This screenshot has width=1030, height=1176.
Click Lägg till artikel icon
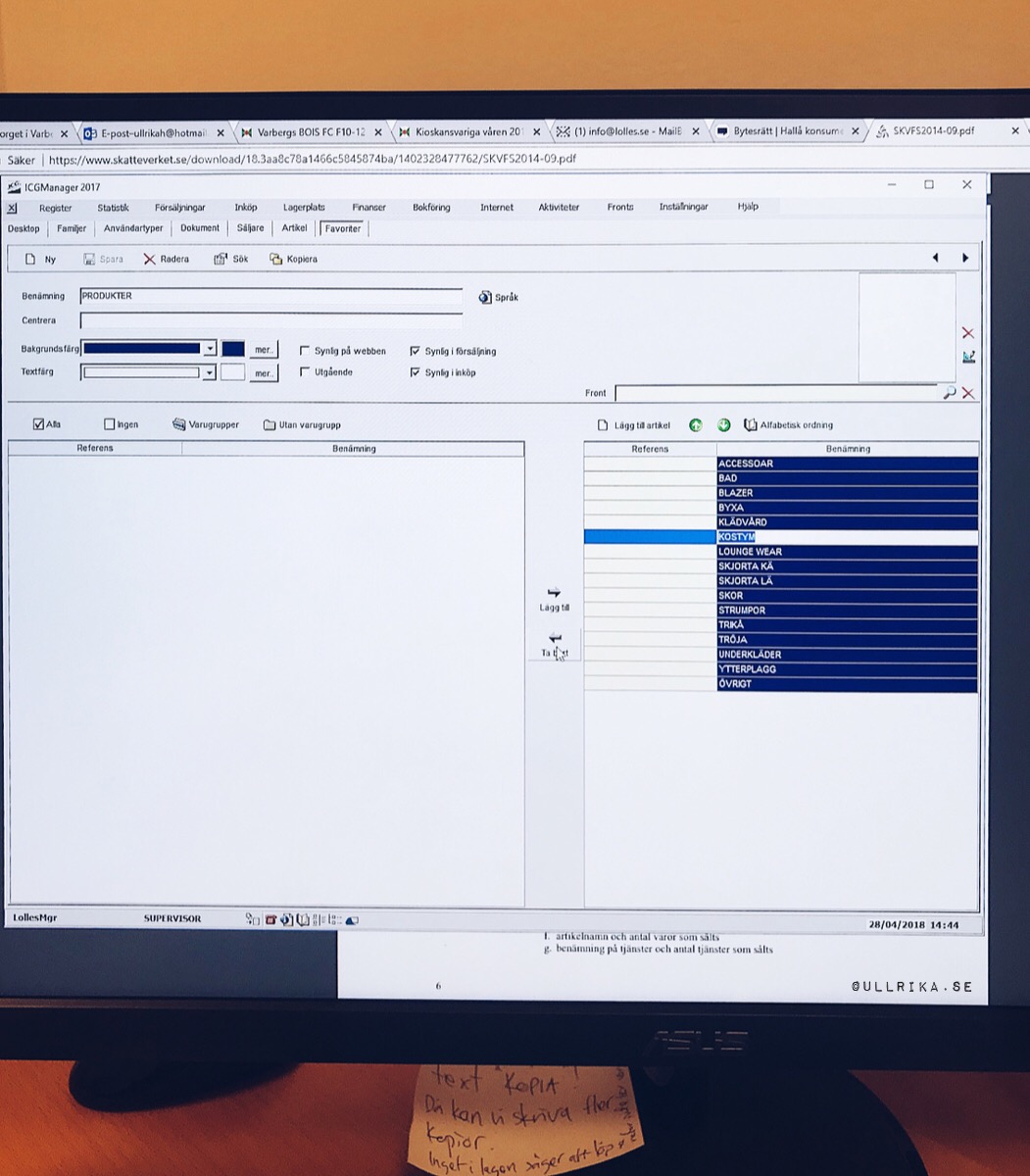604,425
